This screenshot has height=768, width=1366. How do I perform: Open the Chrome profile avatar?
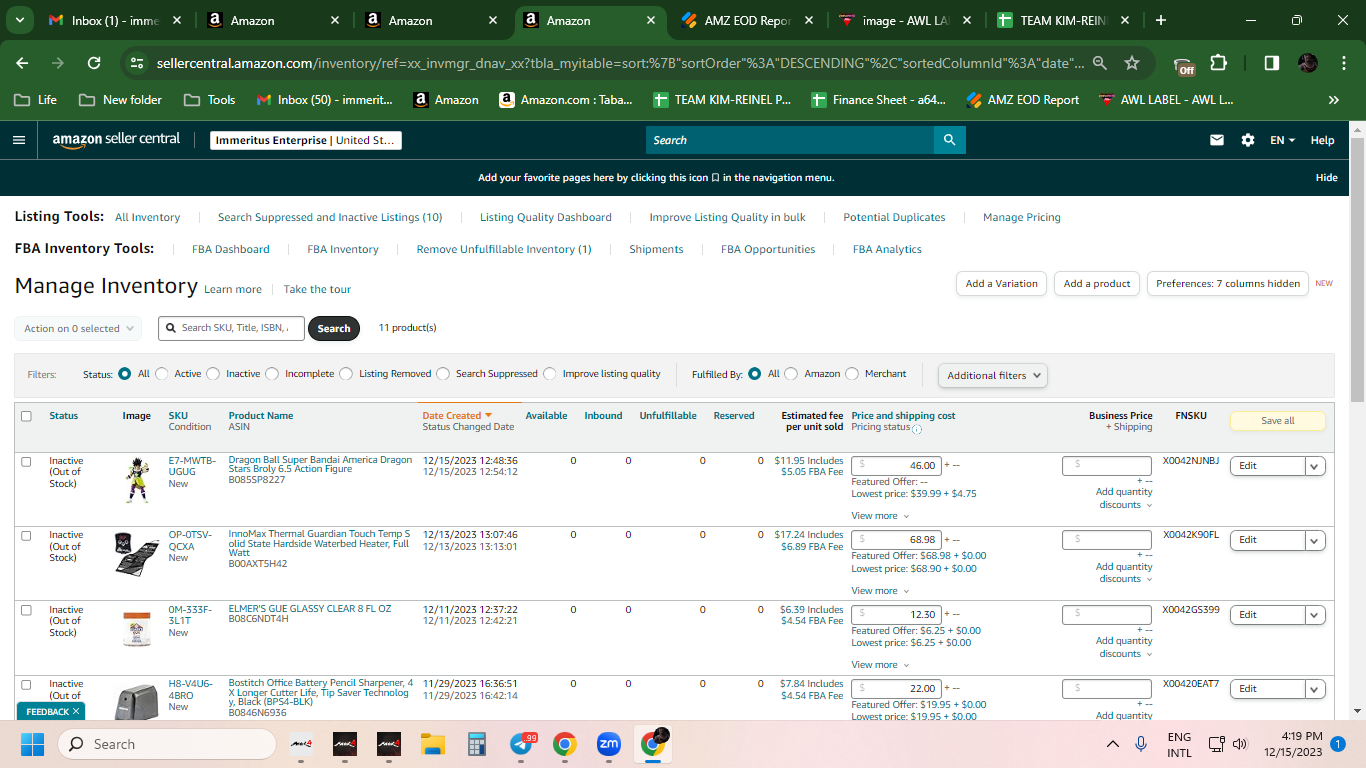pos(1308,63)
